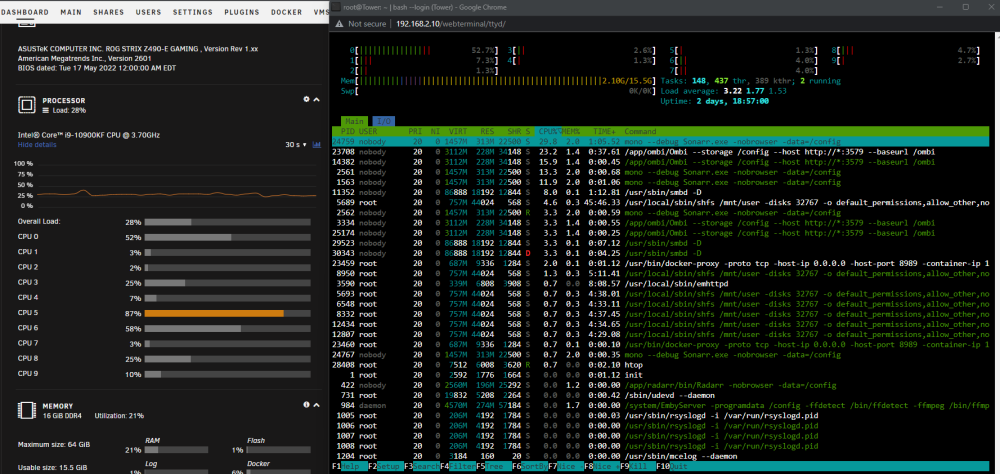Select process row PID 11352 smbd
The image size is (1000, 474).
[x=661, y=192]
